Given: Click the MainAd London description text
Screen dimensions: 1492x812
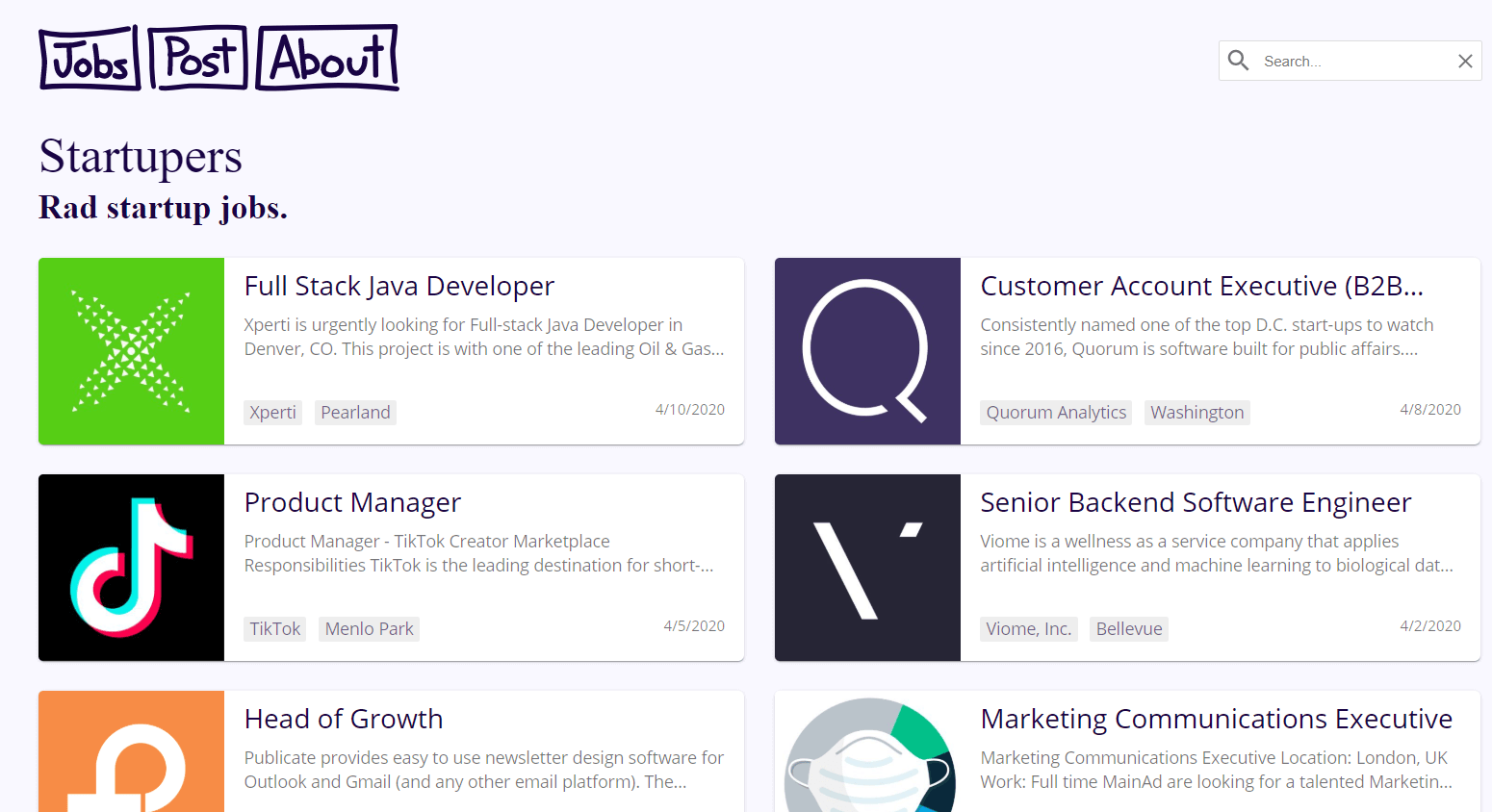Looking at the screenshot, I should [1217, 770].
